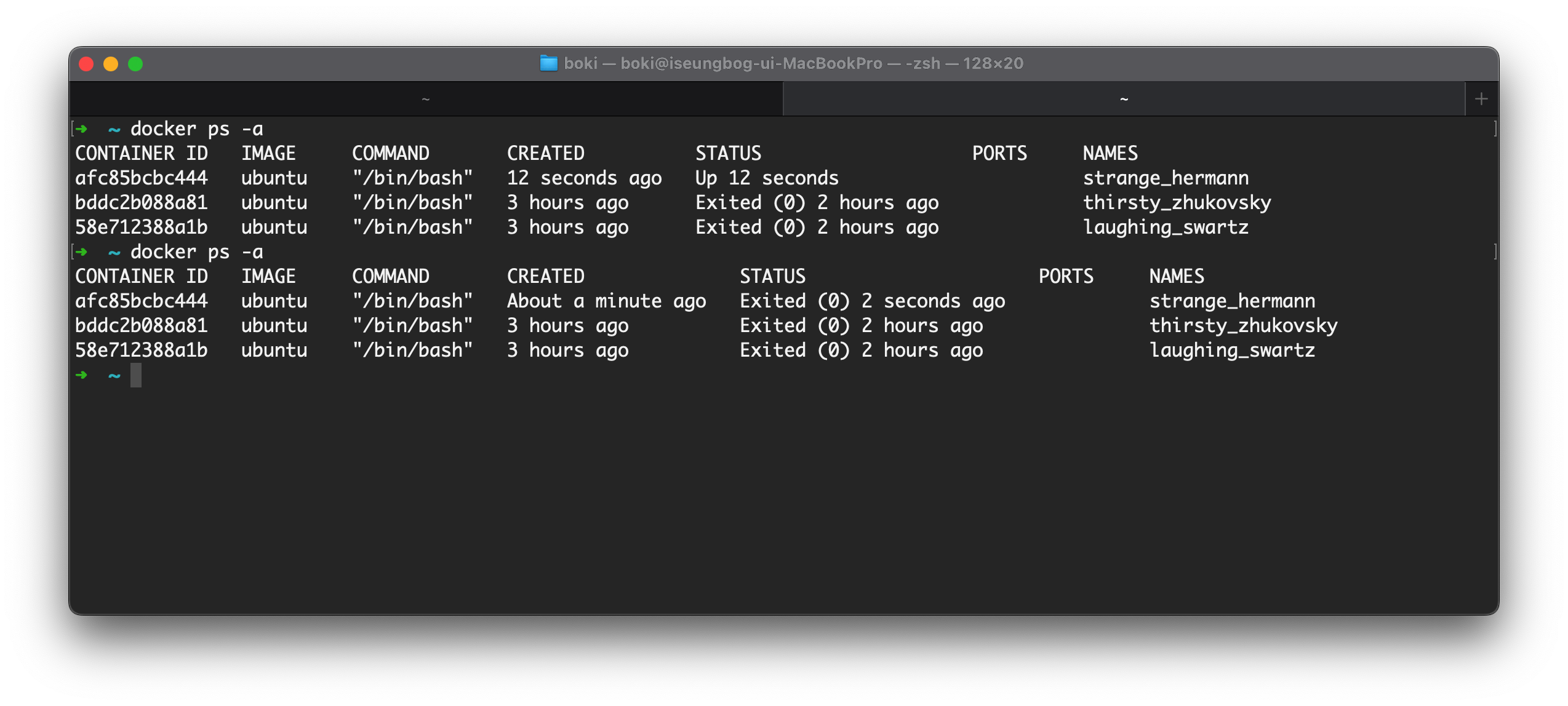
Task: Click the yellow minimize window button
Action: point(111,64)
